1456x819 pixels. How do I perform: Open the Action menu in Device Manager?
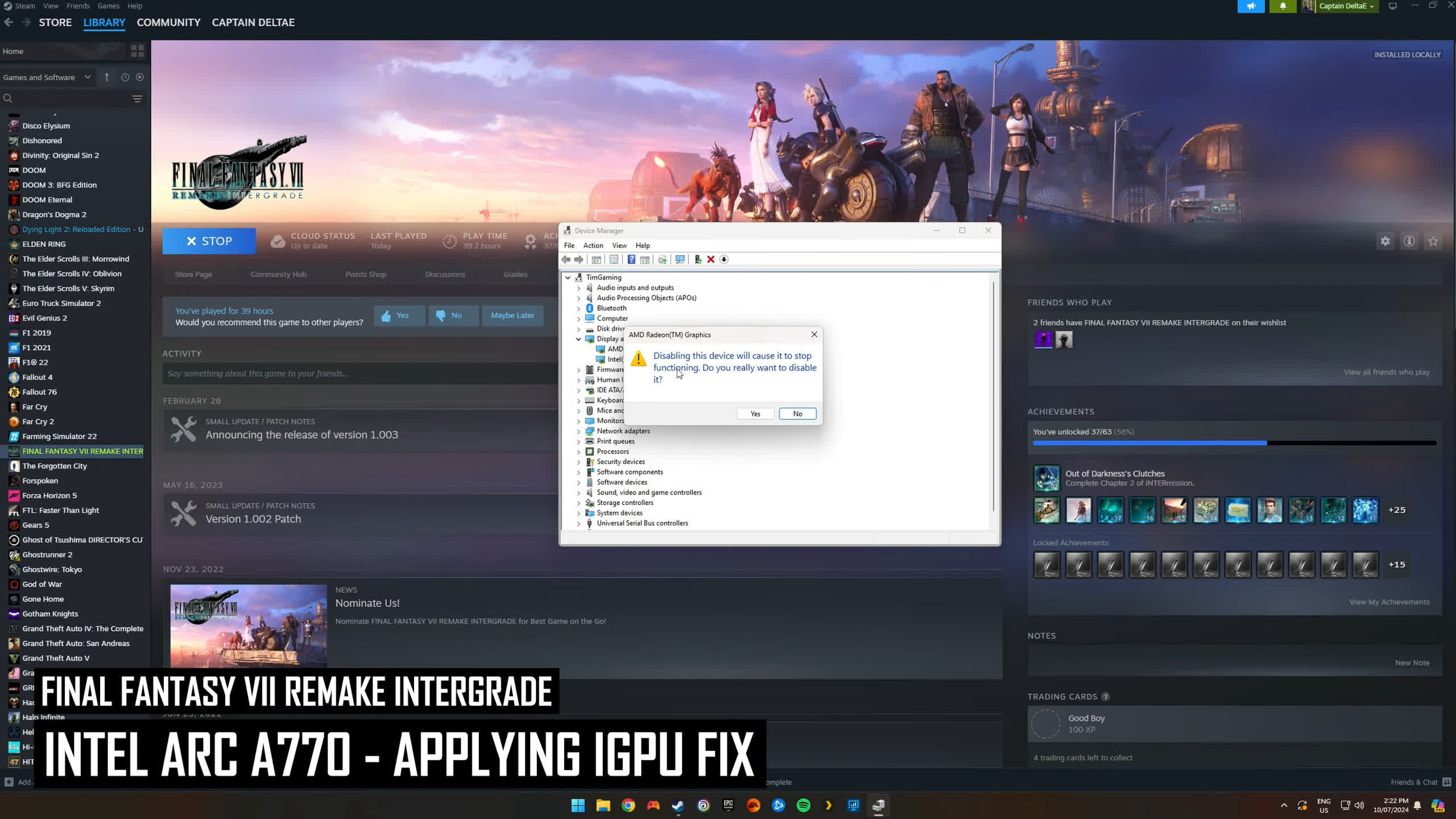[593, 245]
